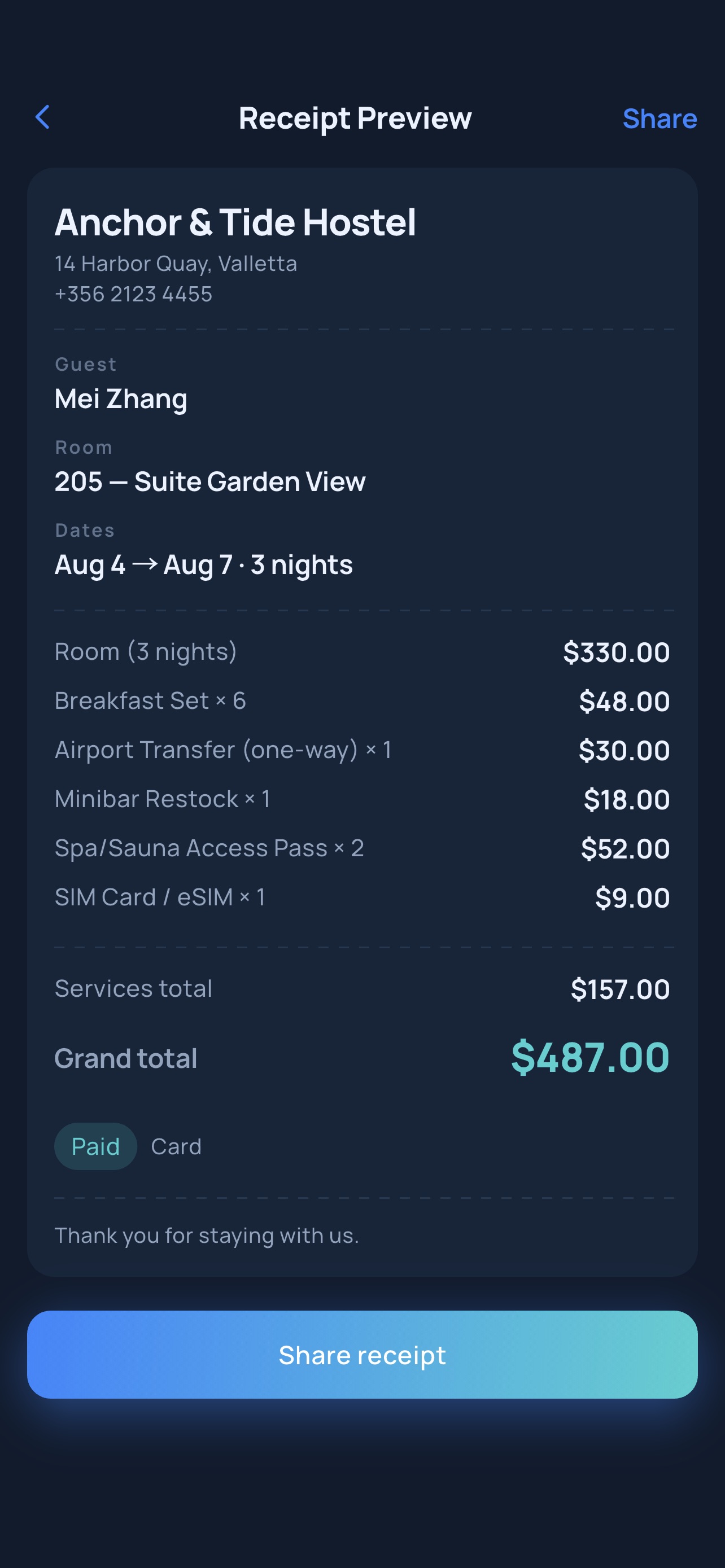
Task: Tap the Card payment method label
Action: [x=176, y=1147]
